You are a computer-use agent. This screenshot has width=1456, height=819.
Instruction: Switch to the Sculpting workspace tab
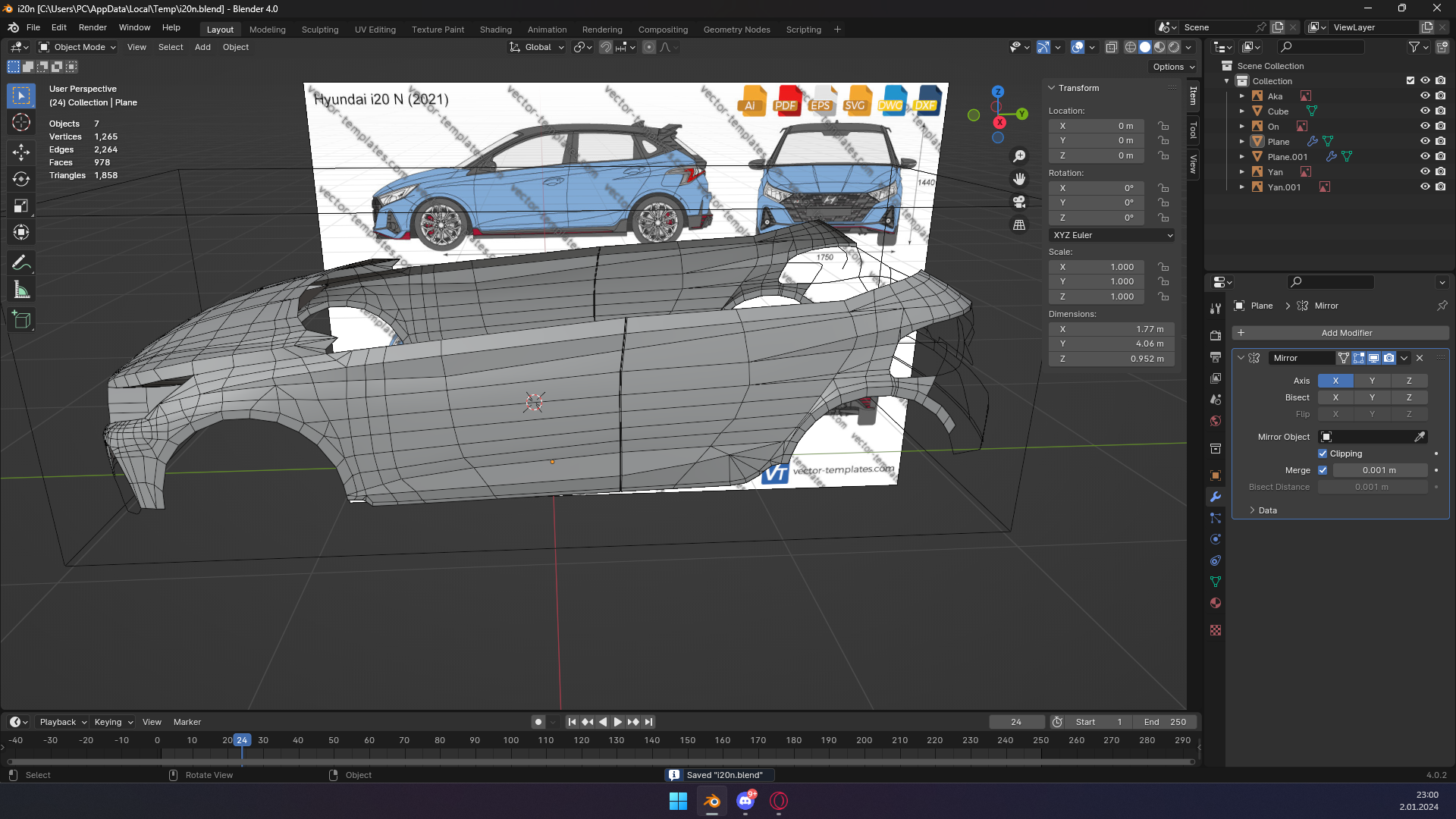pos(320,30)
